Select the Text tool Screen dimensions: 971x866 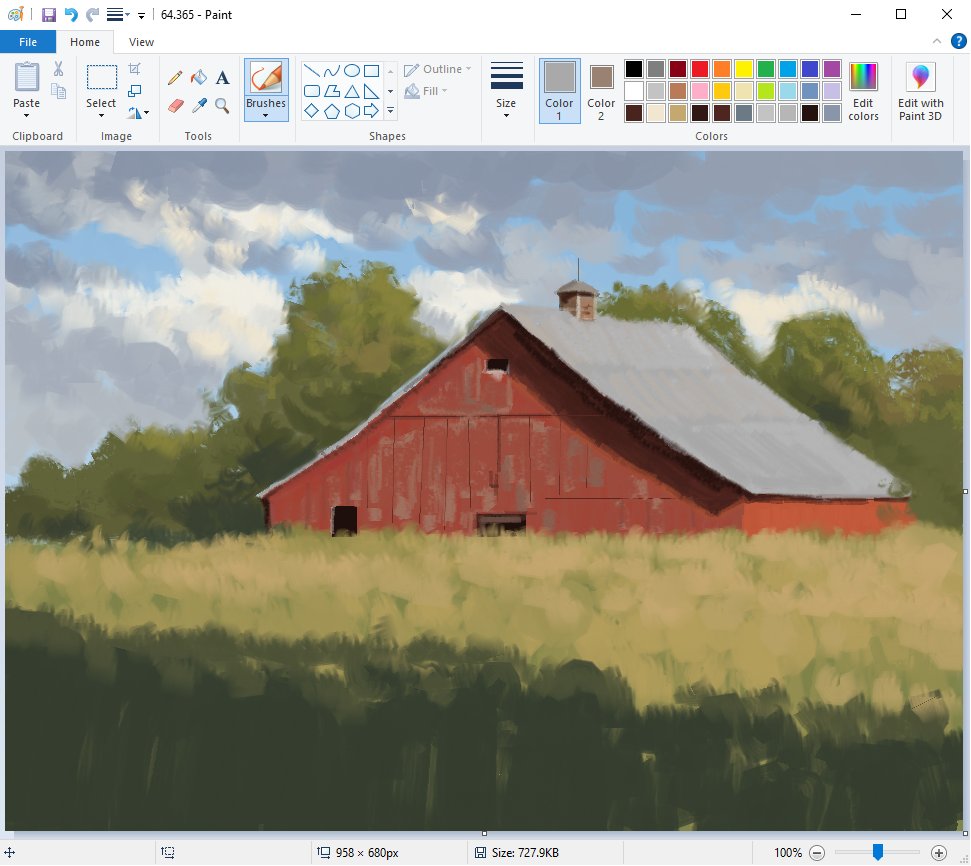click(x=222, y=77)
